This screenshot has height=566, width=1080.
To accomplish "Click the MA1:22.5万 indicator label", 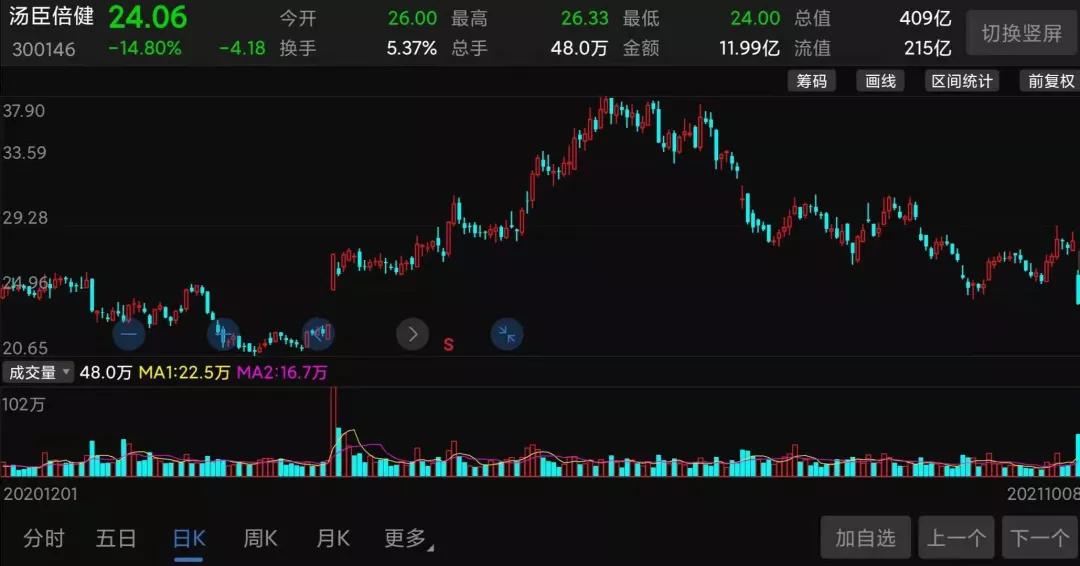I will [x=184, y=373].
